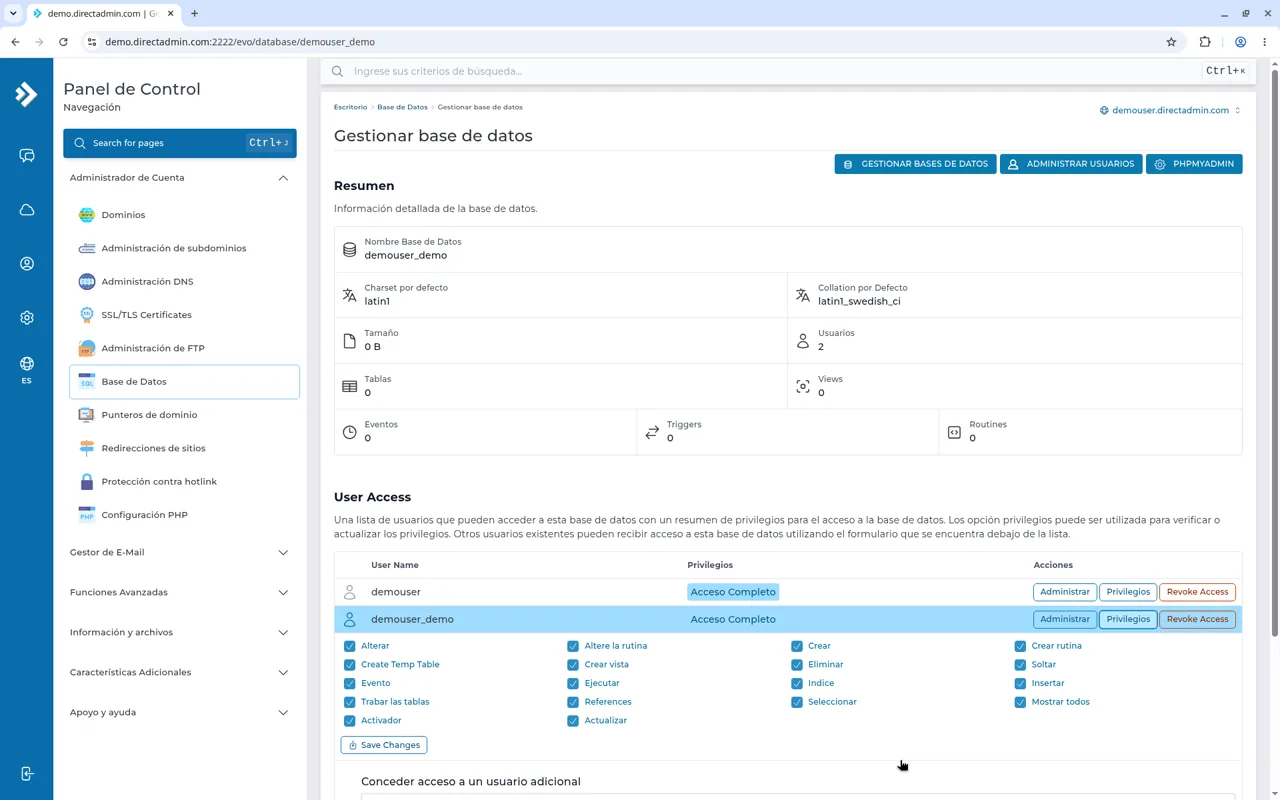Revoke Access for demouser row
1280x800 pixels.
[1197, 592]
